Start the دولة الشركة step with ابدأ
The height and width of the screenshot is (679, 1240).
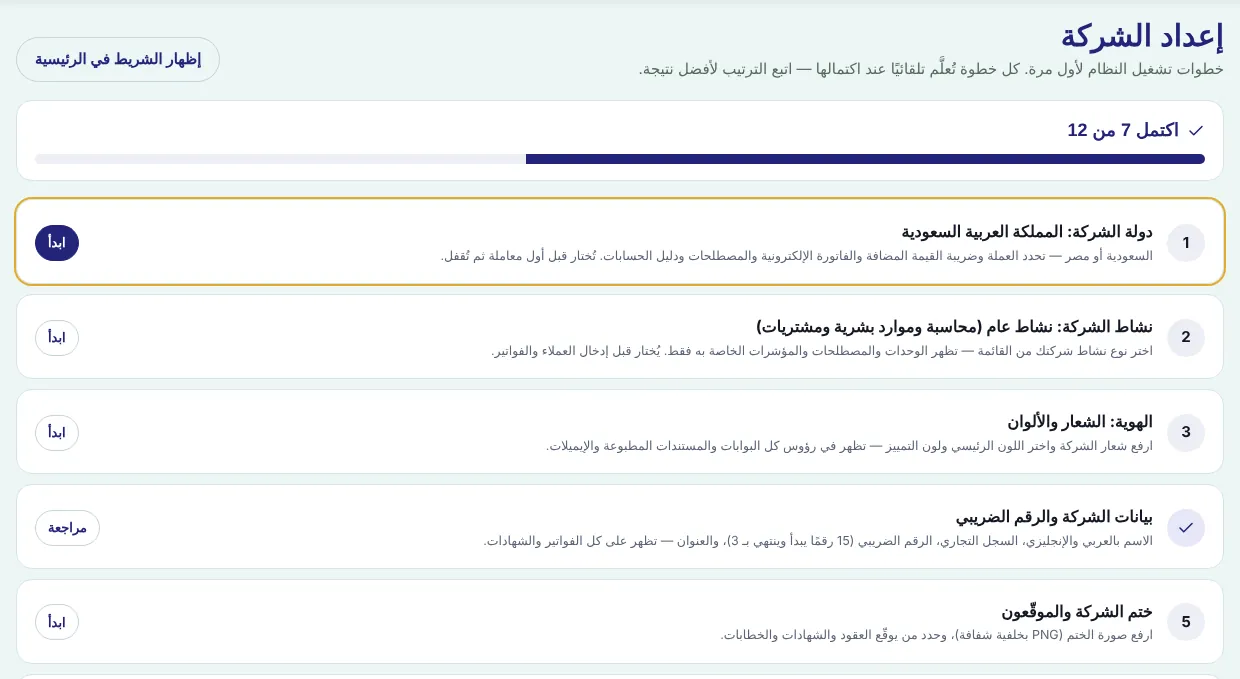point(57,242)
